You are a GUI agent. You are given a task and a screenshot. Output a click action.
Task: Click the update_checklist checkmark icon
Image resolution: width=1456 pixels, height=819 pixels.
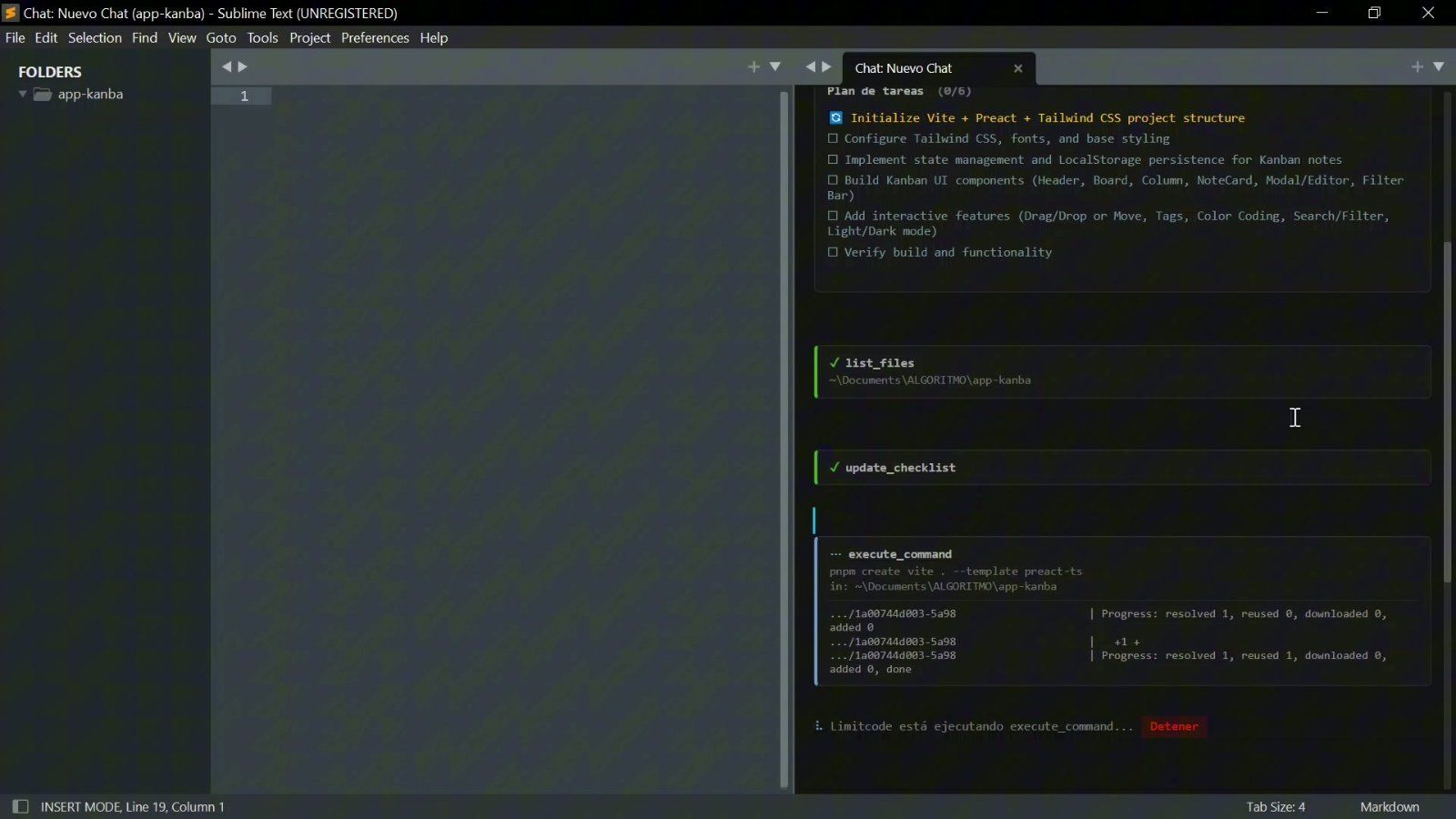(834, 467)
